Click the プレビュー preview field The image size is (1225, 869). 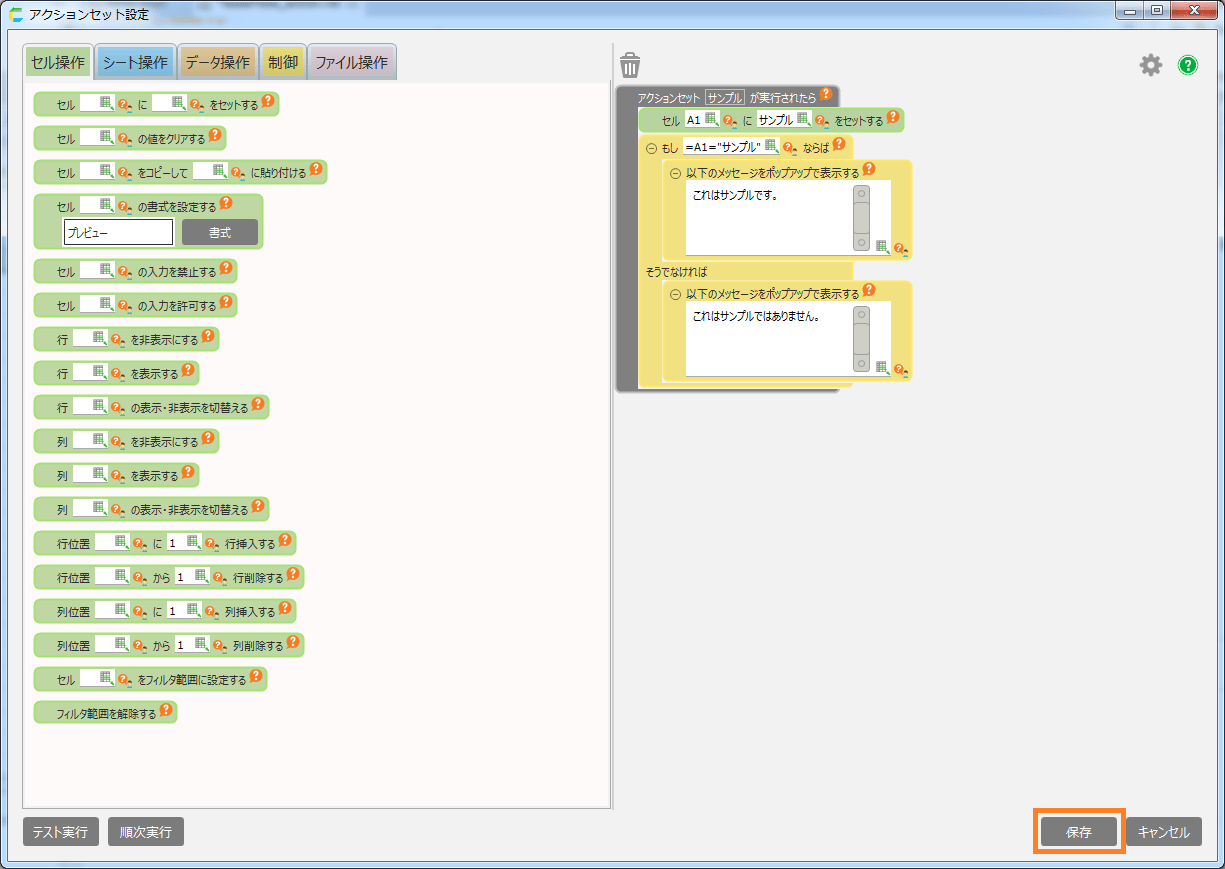[118, 233]
